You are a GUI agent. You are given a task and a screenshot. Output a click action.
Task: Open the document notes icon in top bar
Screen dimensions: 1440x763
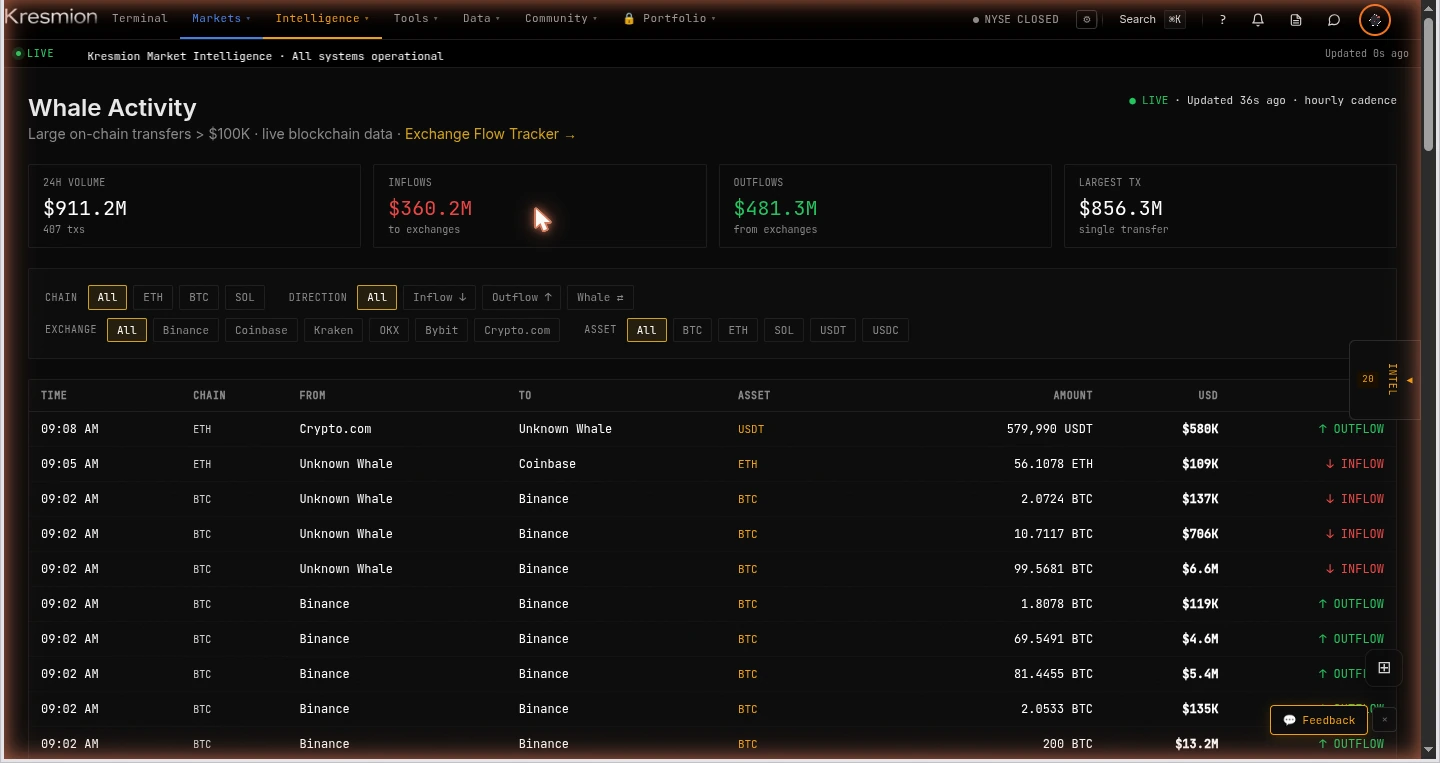click(1296, 19)
